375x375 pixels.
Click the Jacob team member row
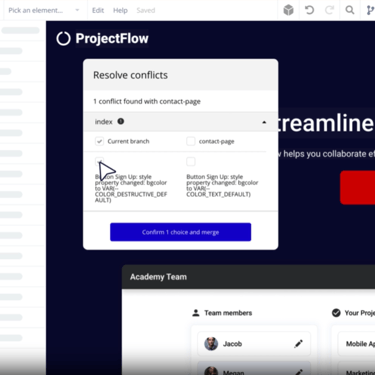[254, 344]
